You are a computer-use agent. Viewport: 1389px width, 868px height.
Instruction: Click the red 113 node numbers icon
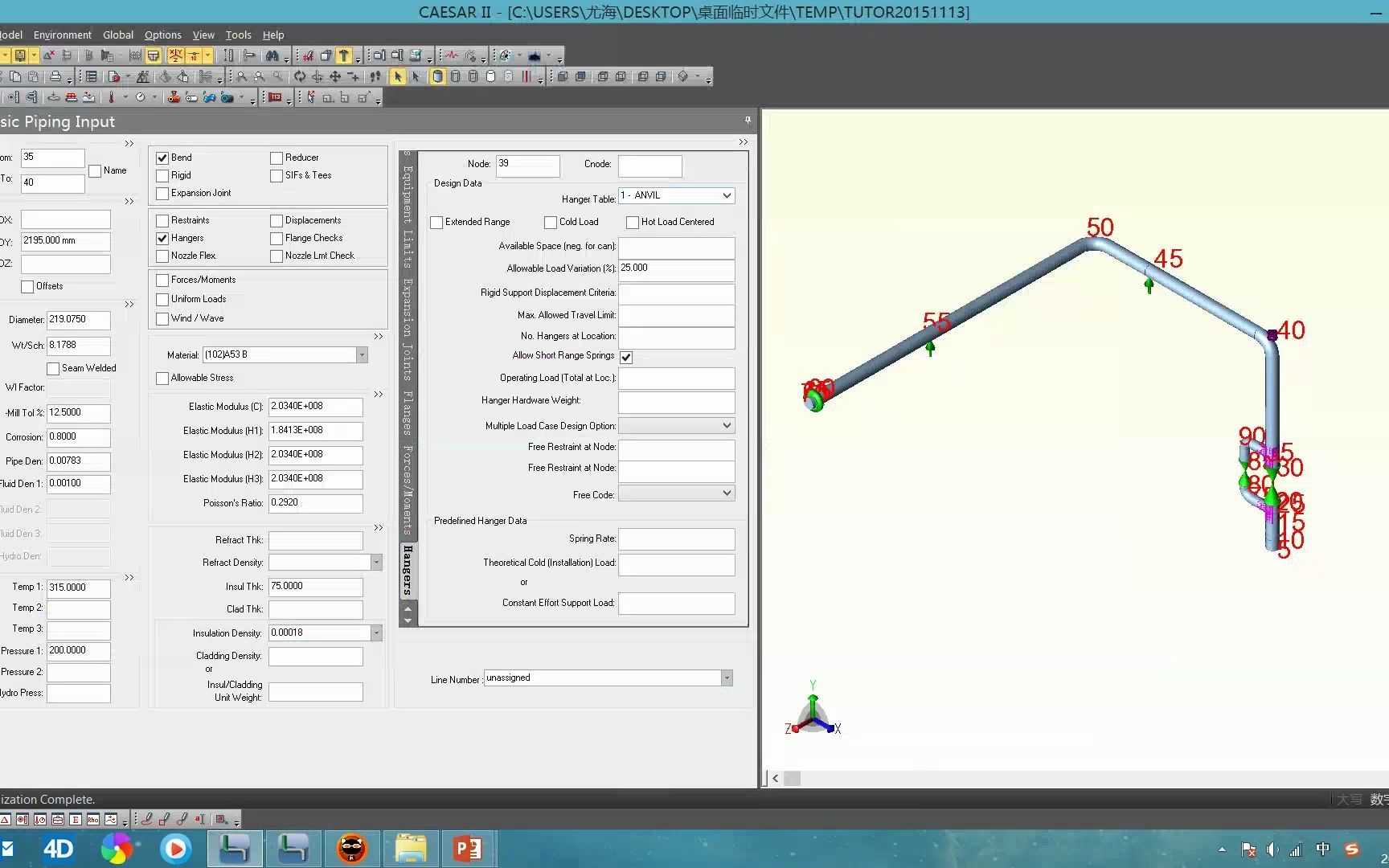[x=275, y=97]
